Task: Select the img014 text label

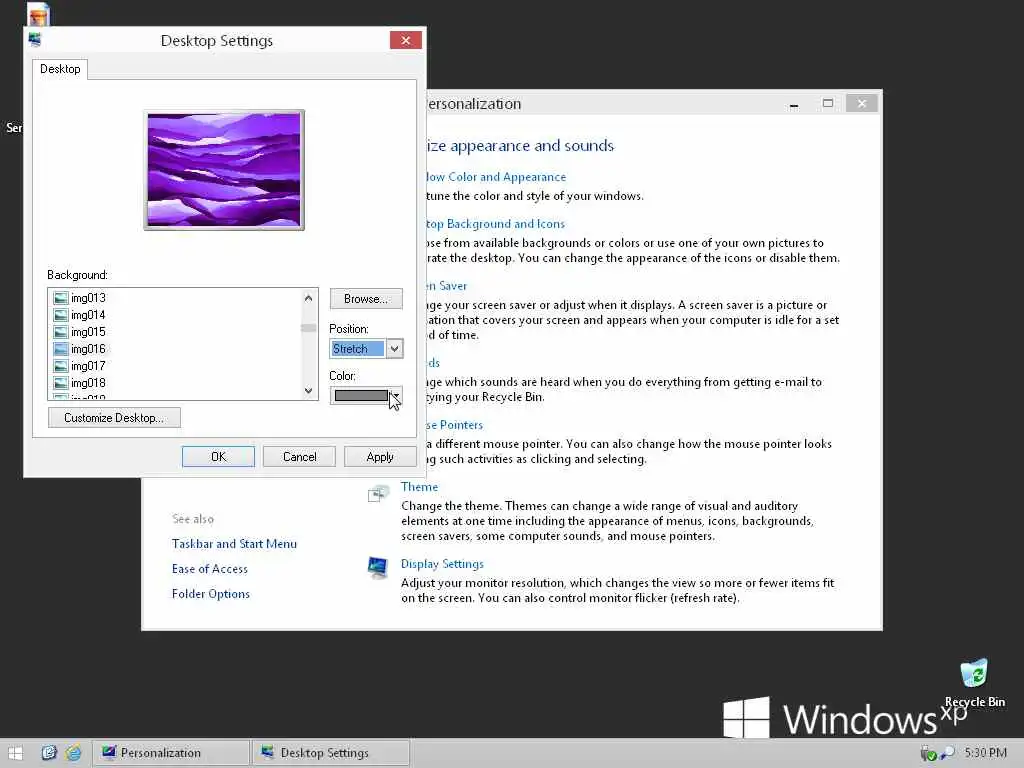Action: pyautogui.click(x=88, y=315)
